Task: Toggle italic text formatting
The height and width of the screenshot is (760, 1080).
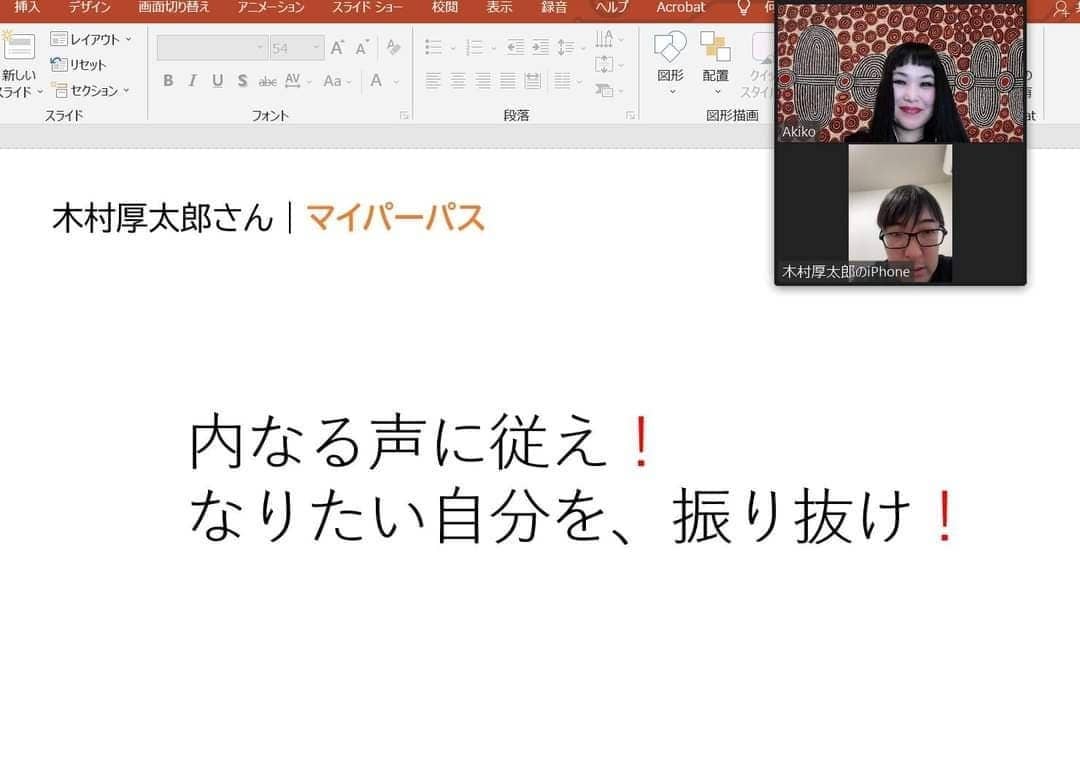Action: click(x=192, y=81)
